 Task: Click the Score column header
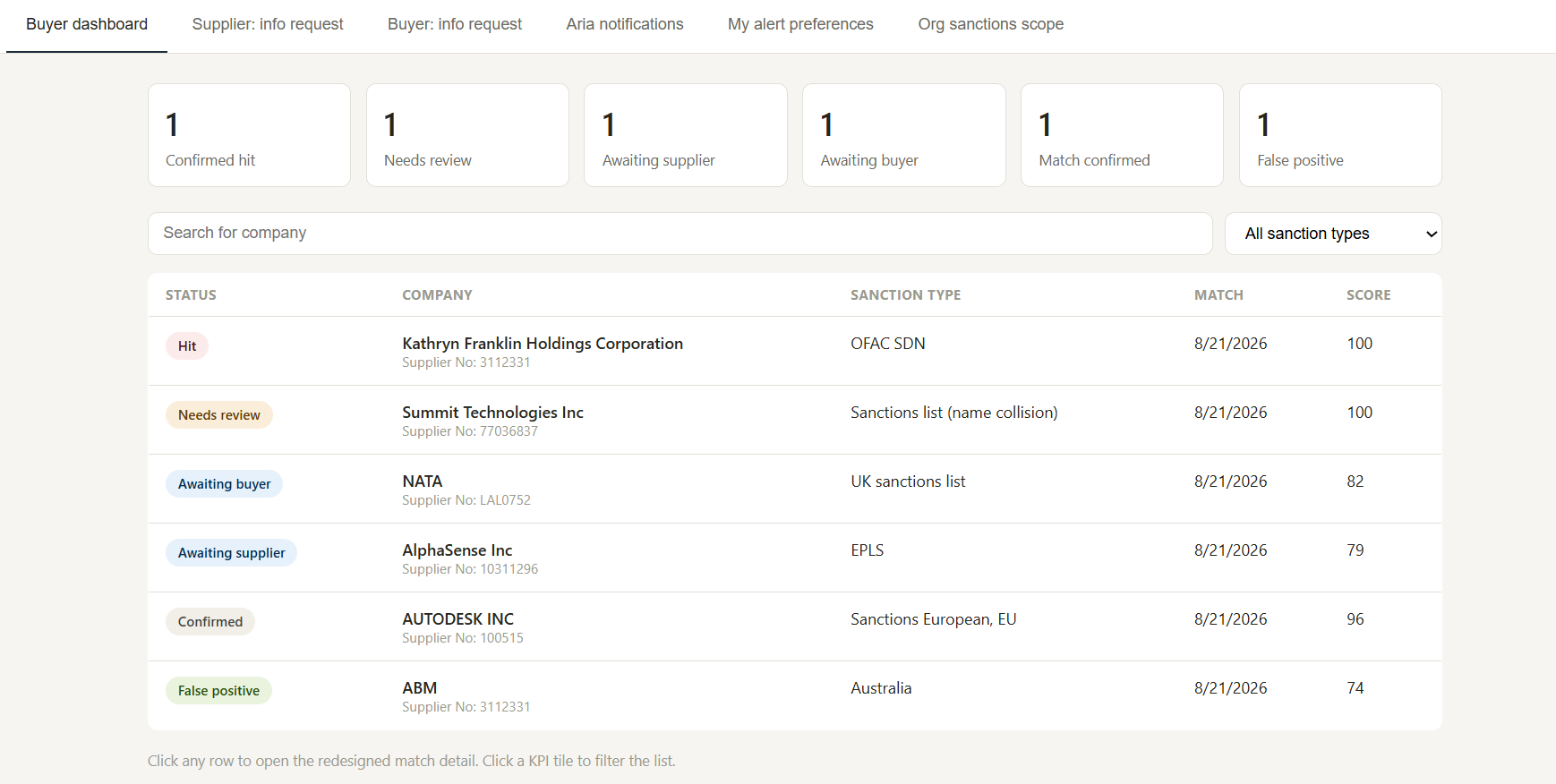[x=1368, y=295]
